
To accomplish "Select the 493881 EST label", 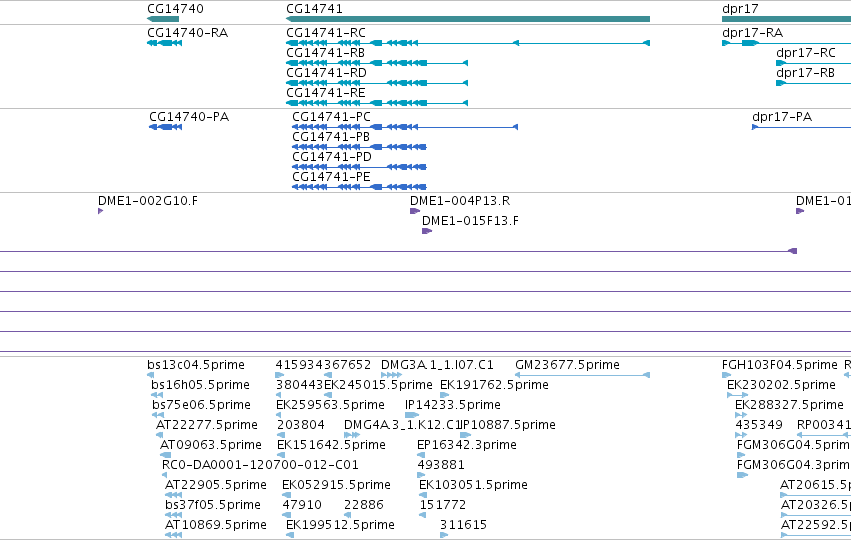I will tap(441, 465).
